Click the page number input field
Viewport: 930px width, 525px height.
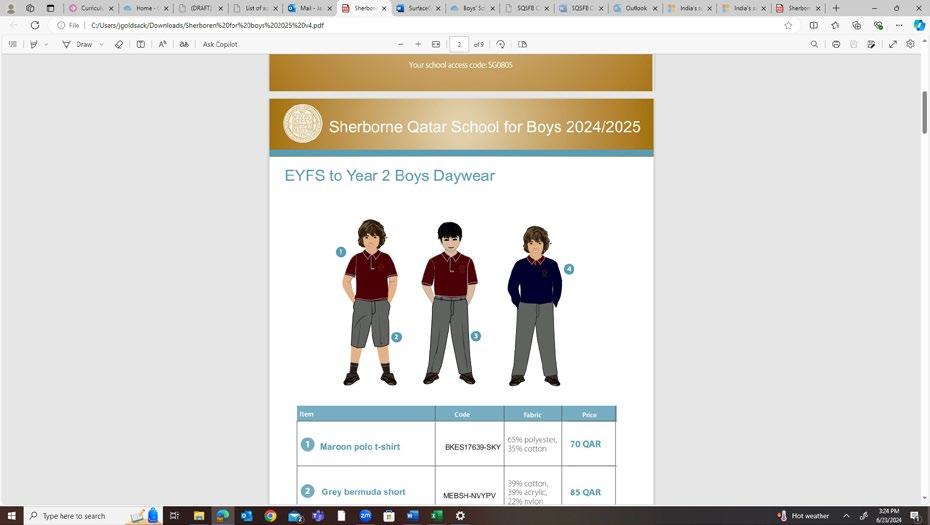459,44
